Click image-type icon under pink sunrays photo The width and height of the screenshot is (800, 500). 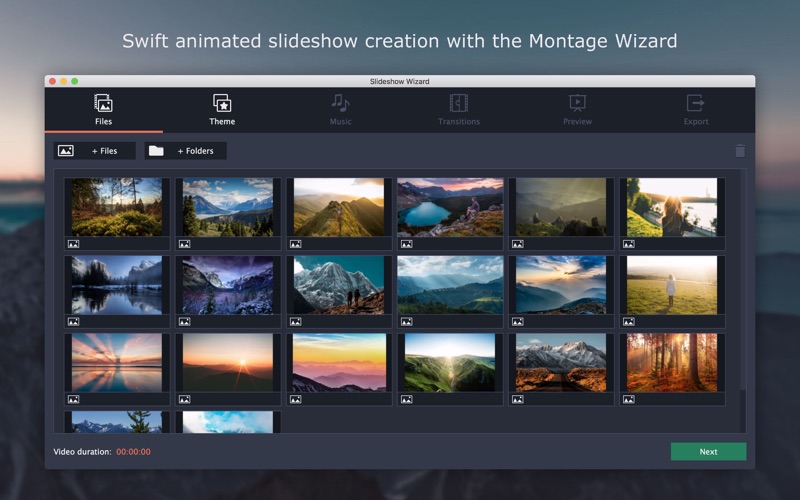pyautogui.click(x=73, y=399)
